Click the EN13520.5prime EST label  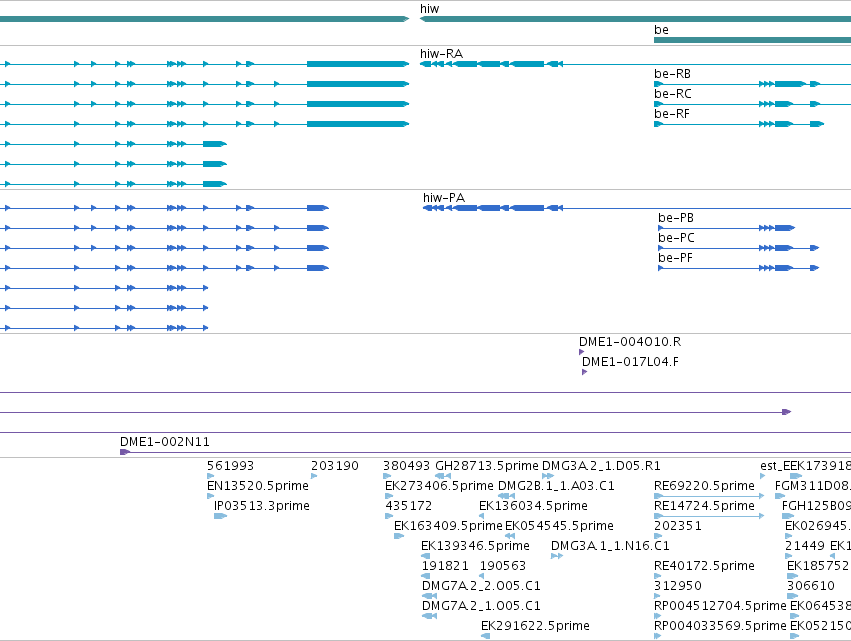pyautogui.click(x=258, y=486)
